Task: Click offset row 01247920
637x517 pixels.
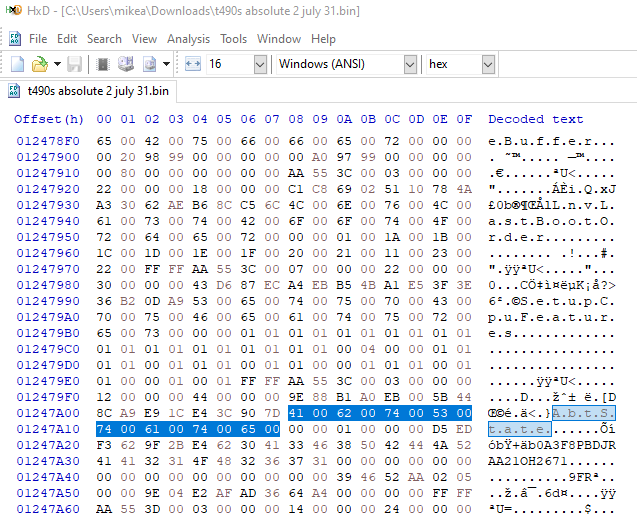Action: 48,189
